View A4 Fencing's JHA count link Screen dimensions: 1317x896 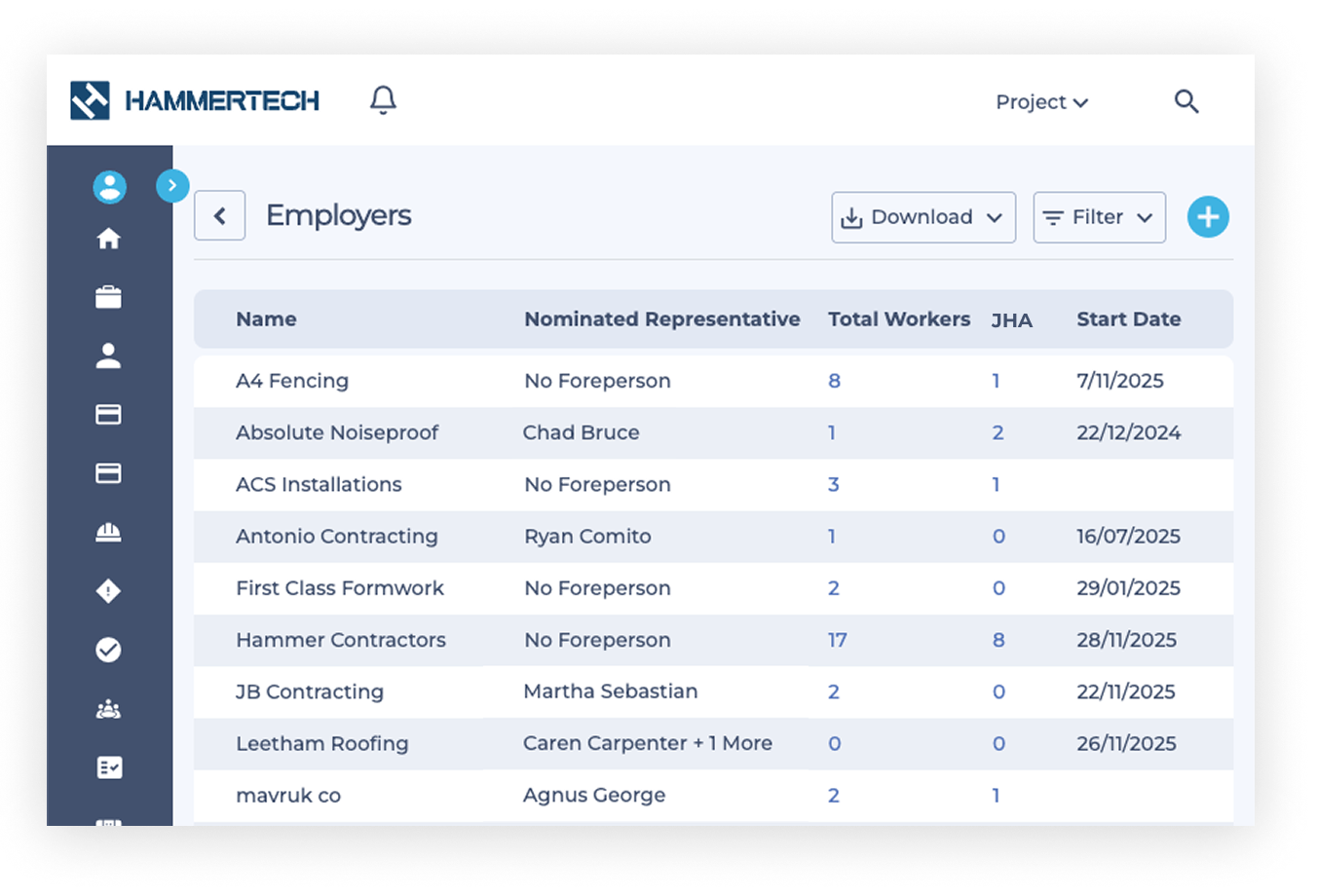[x=997, y=381]
